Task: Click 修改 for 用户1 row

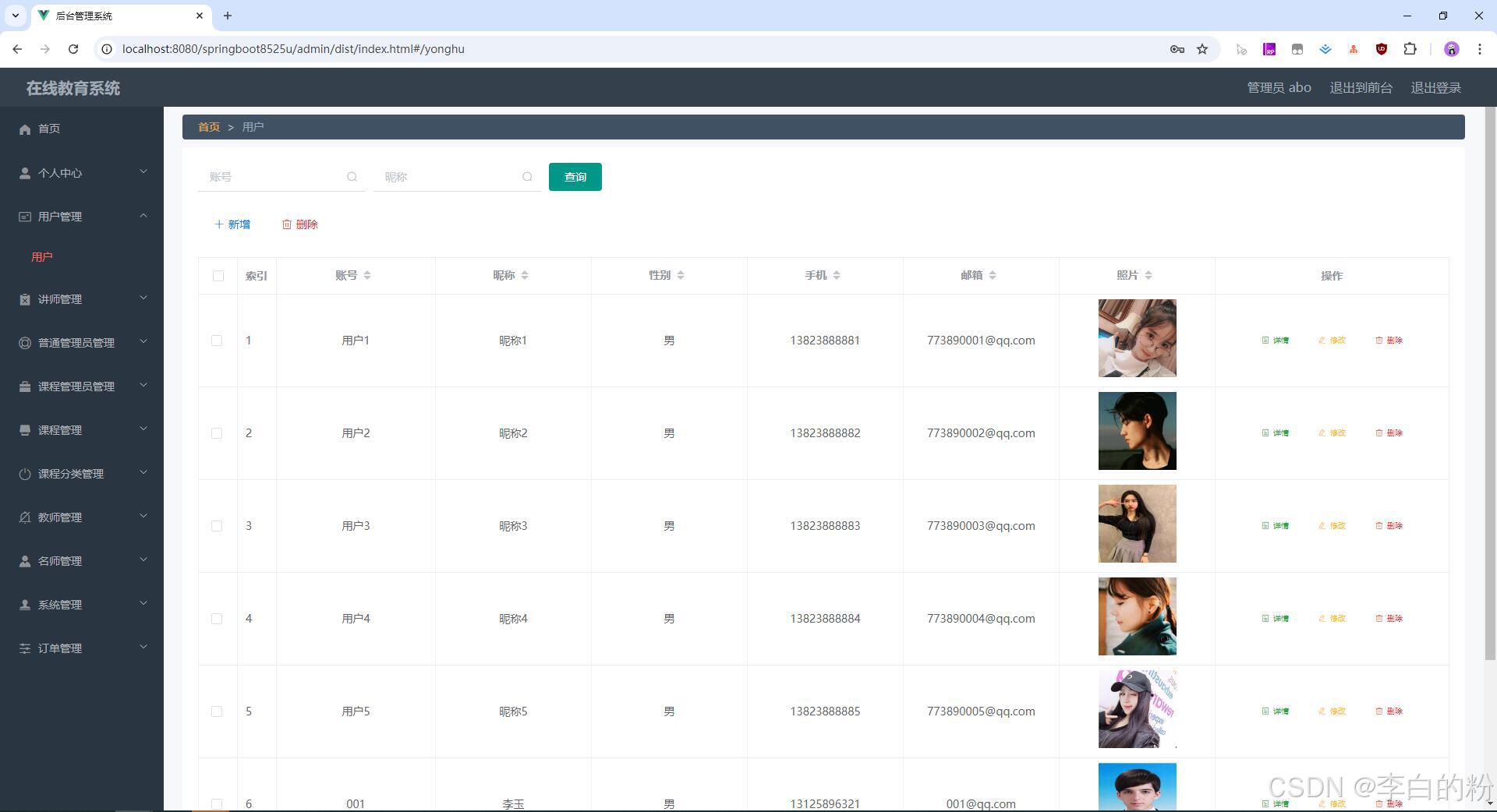Action: (1332, 341)
